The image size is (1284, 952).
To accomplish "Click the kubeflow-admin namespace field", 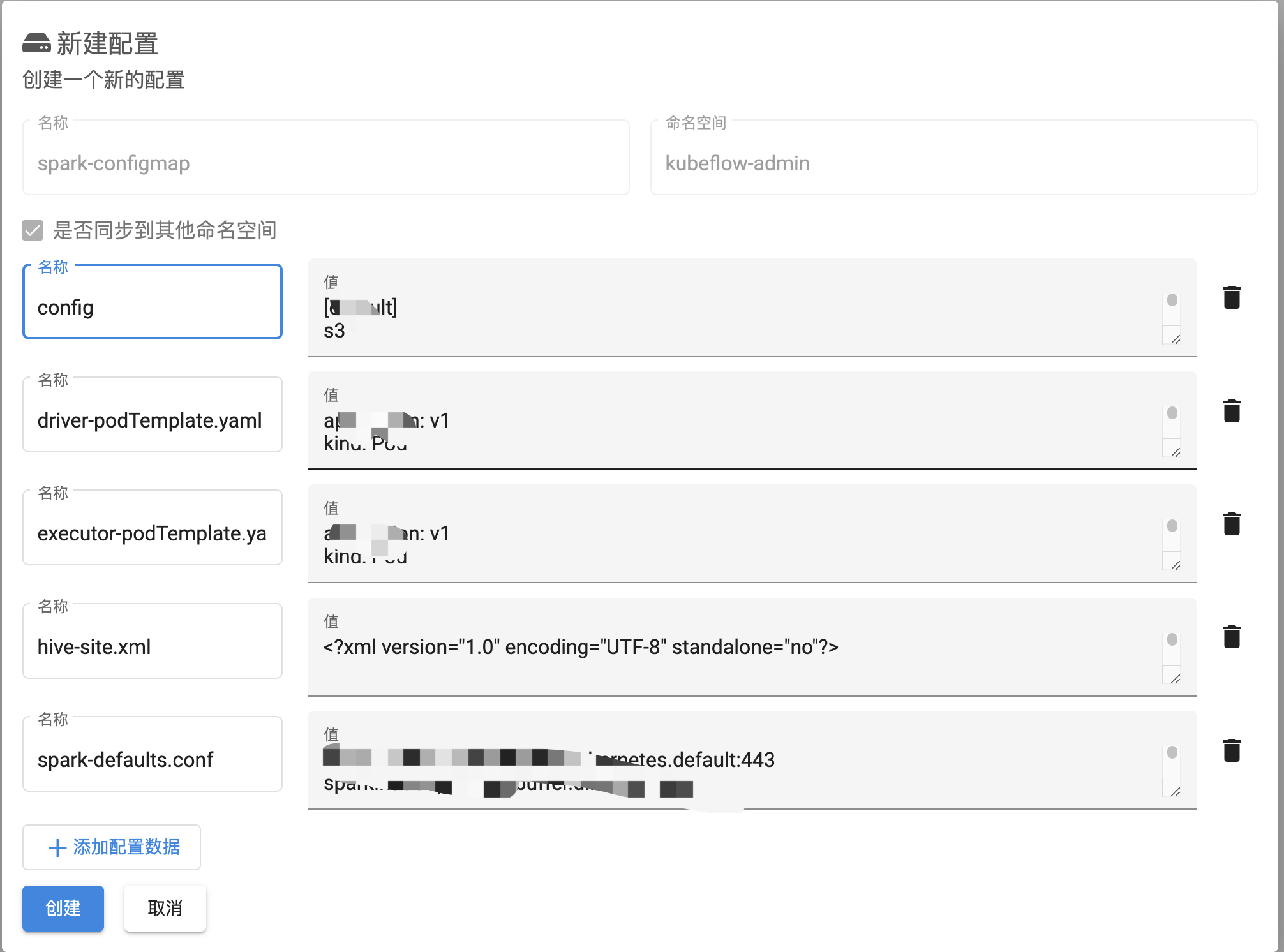I will tap(953, 163).
